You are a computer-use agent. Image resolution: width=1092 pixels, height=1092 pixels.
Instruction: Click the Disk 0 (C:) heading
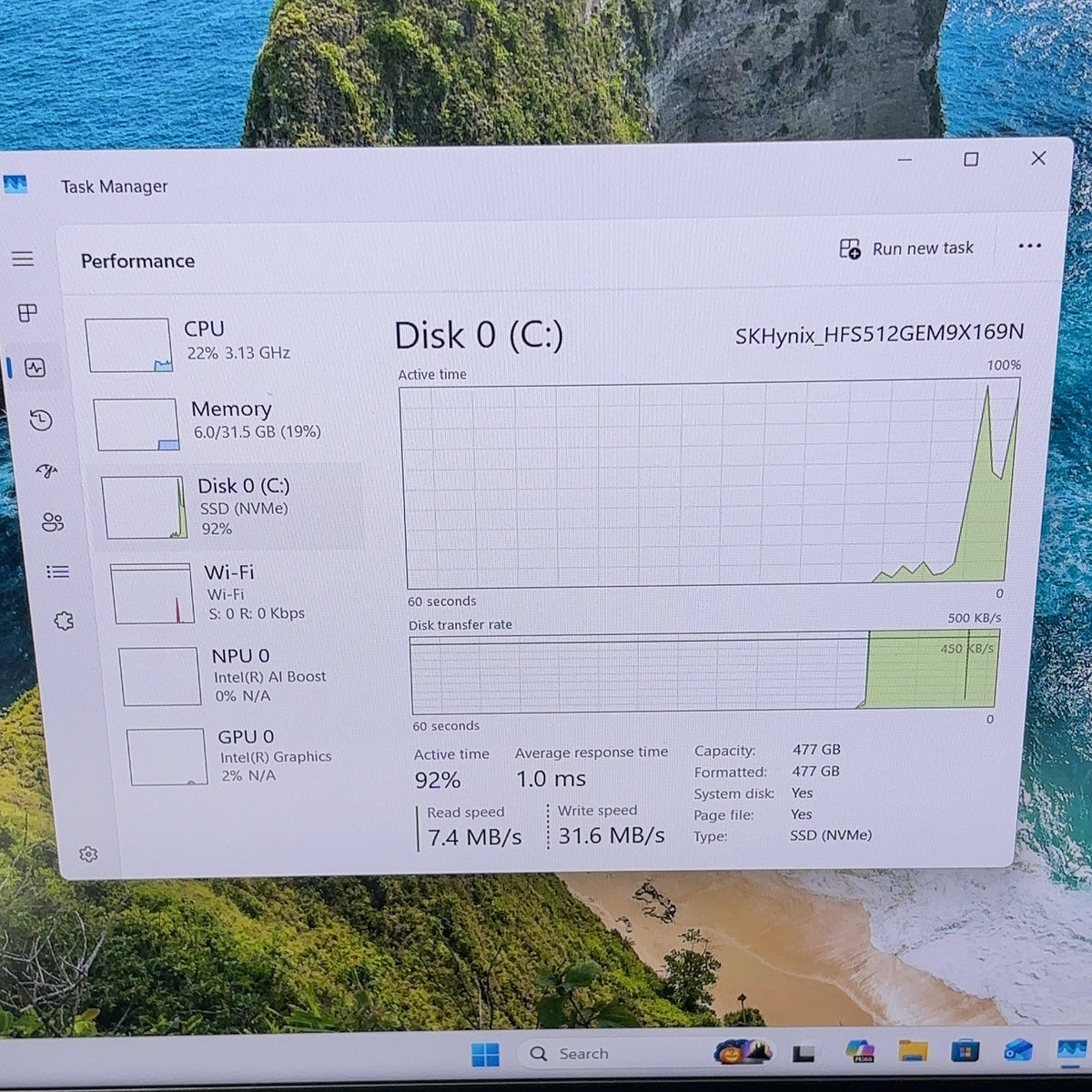pos(479,336)
